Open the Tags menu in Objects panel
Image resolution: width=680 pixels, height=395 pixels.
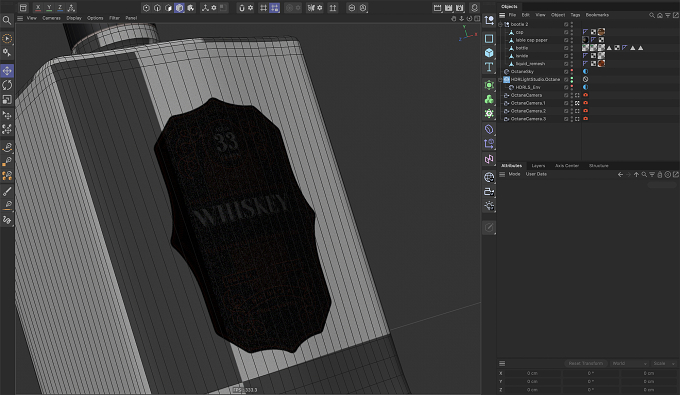(x=575, y=15)
